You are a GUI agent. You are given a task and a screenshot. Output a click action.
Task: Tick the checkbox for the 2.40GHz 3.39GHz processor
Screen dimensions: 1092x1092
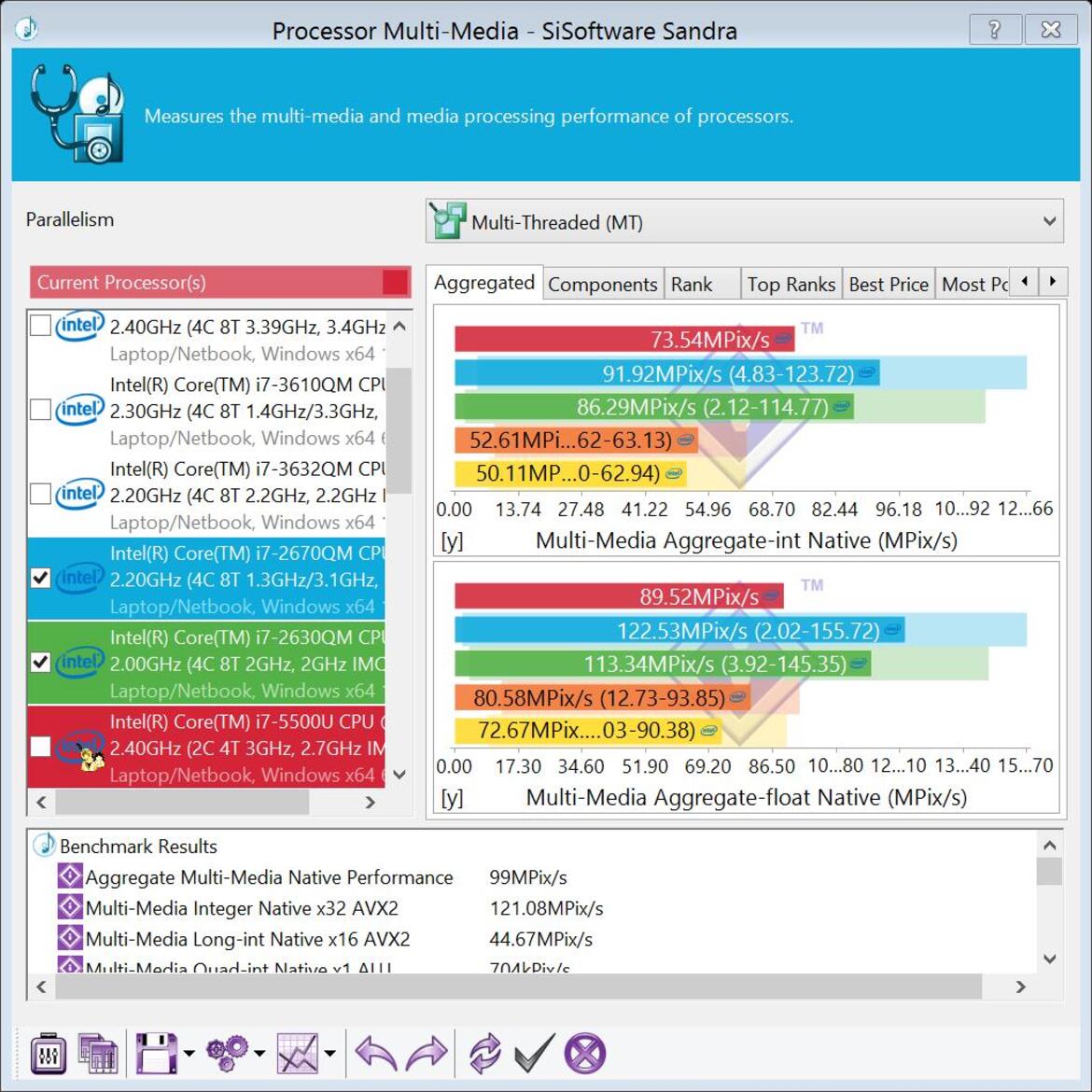[x=40, y=325]
